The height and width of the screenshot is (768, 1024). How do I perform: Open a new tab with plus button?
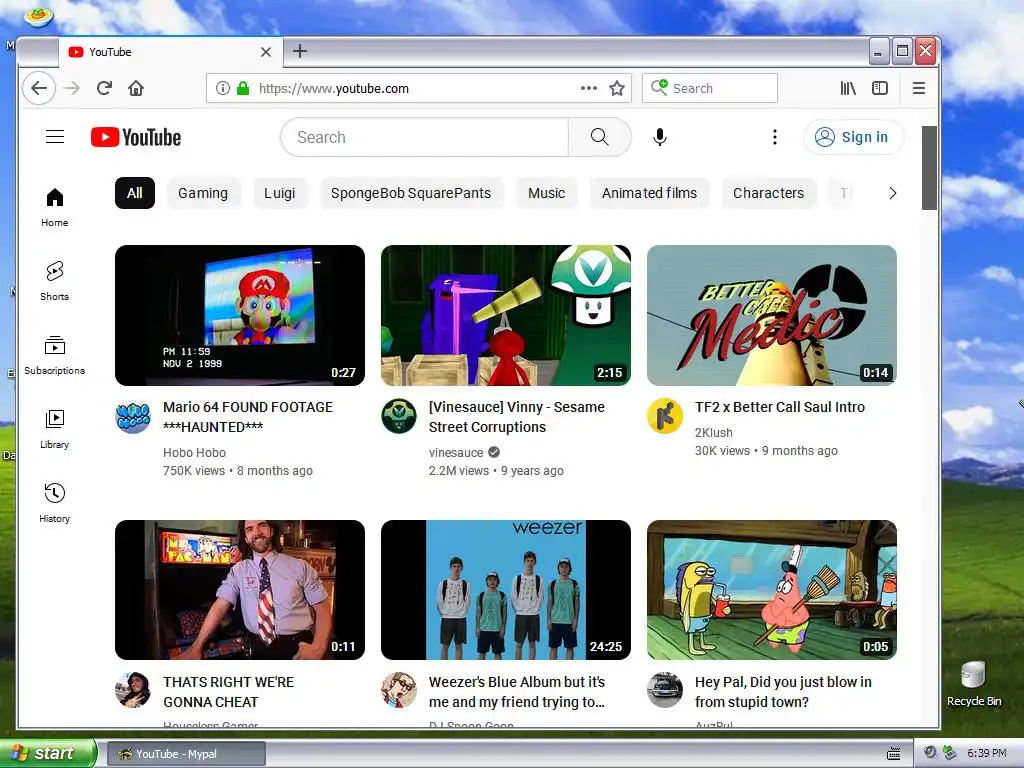click(x=300, y=51)
